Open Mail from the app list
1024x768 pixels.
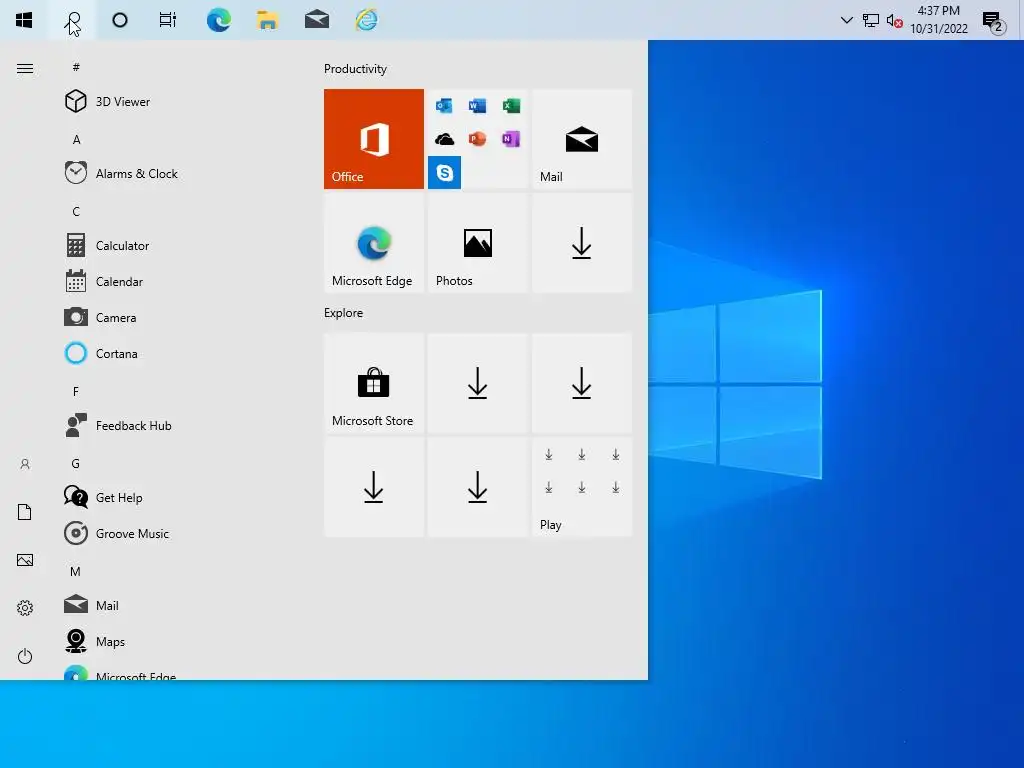click(182, 605)
